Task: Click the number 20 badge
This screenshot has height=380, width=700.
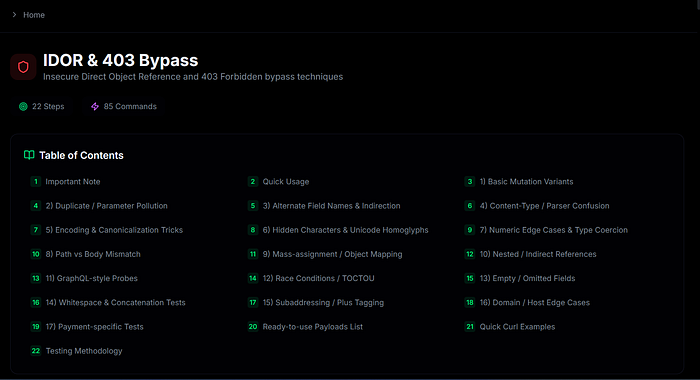Action: (253, 326)
